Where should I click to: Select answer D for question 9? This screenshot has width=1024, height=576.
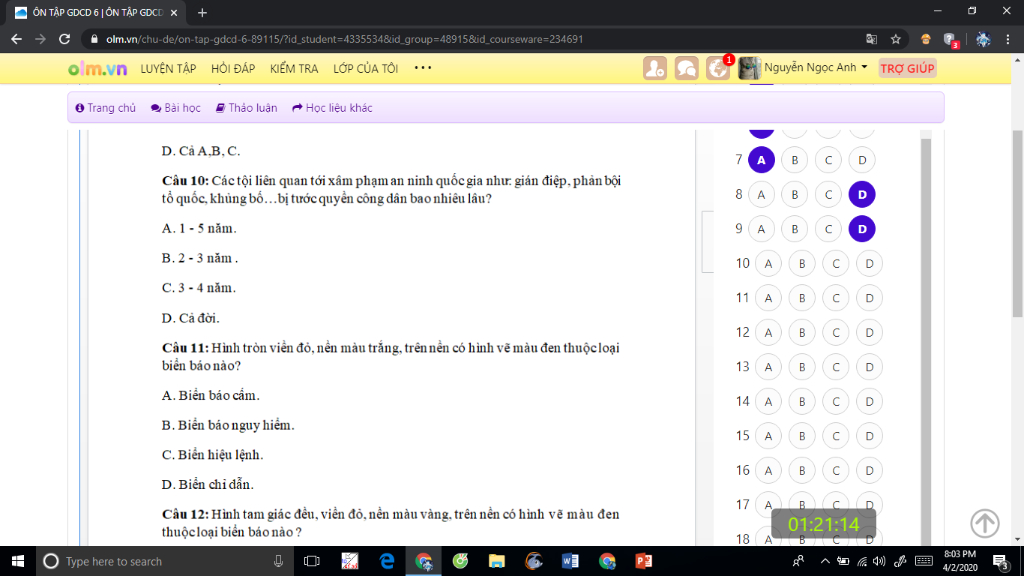[x=862, y=229]
